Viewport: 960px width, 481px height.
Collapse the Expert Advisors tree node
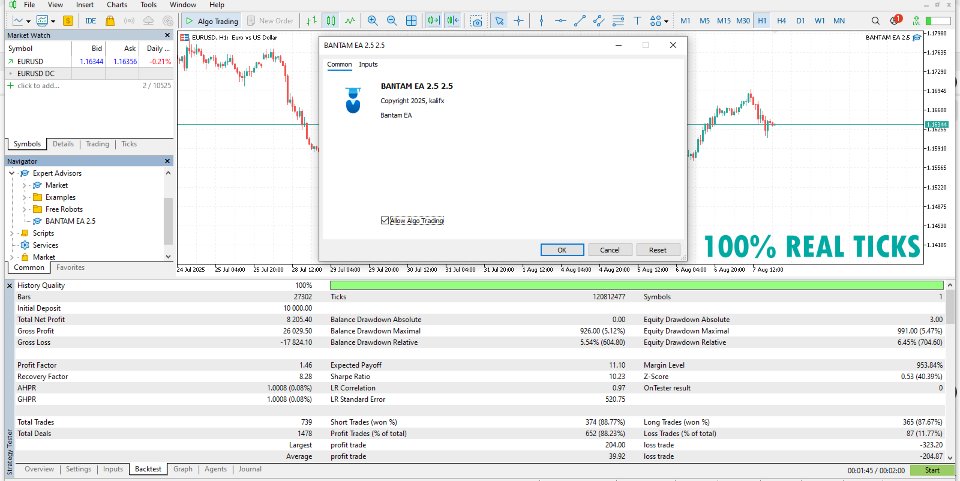click(12, 173)
